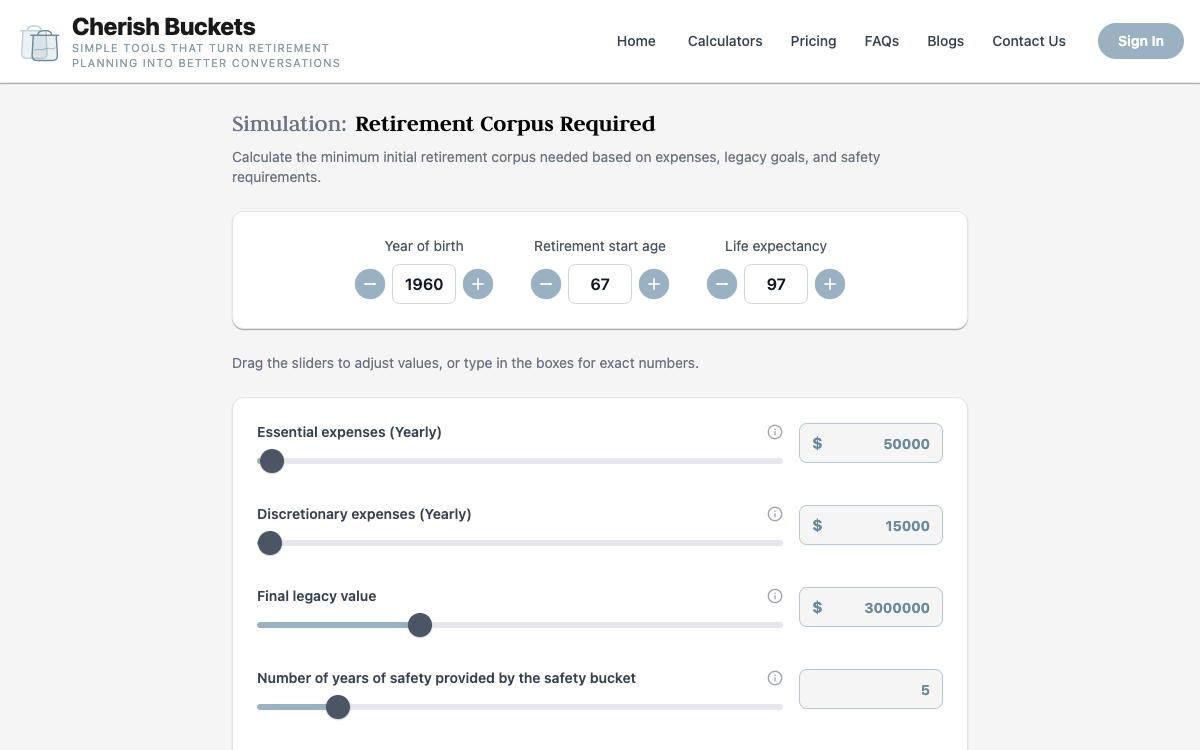Click the Sign In button

1141,41
